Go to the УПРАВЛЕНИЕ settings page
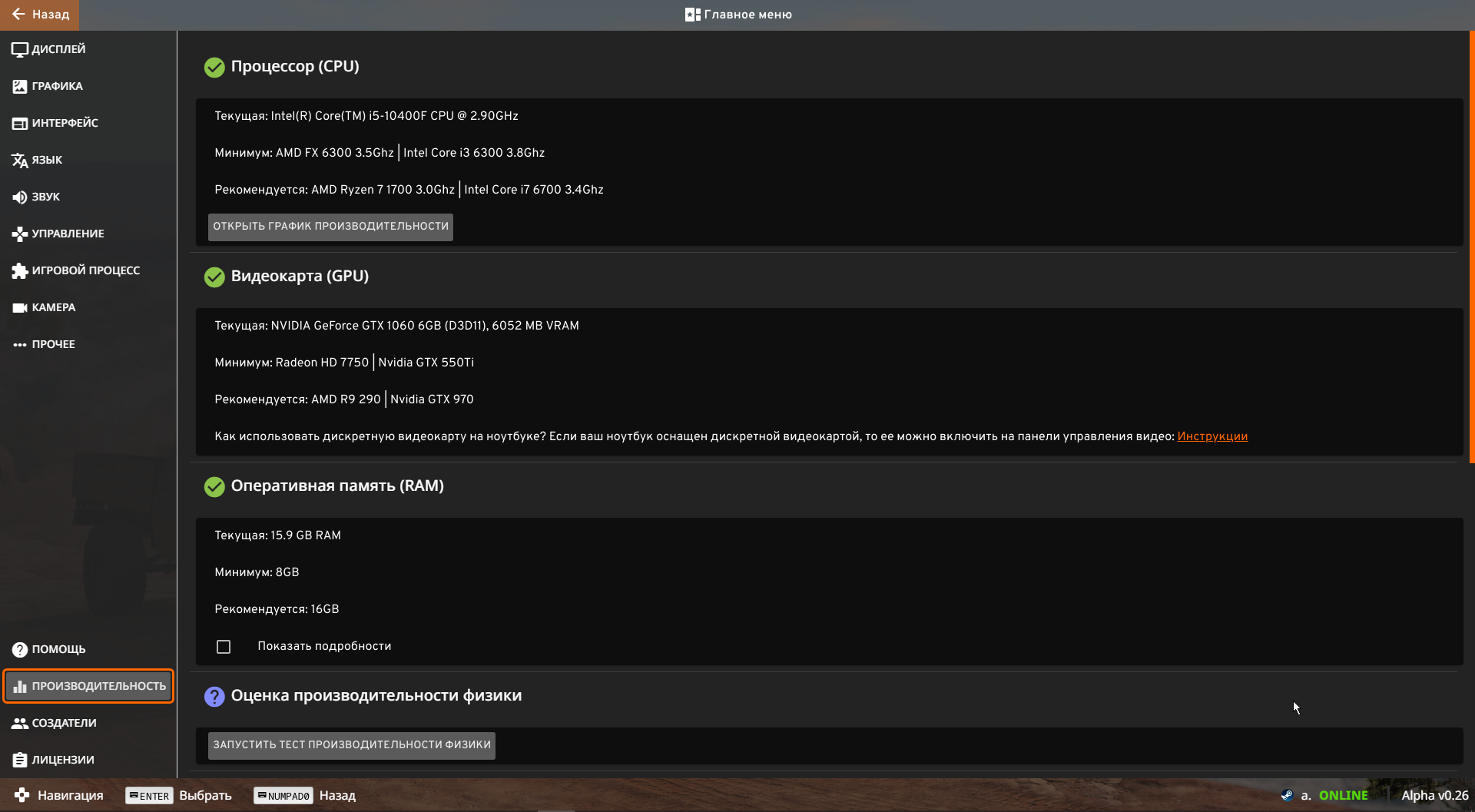1475x812 pixels. [x=88, y=234]
